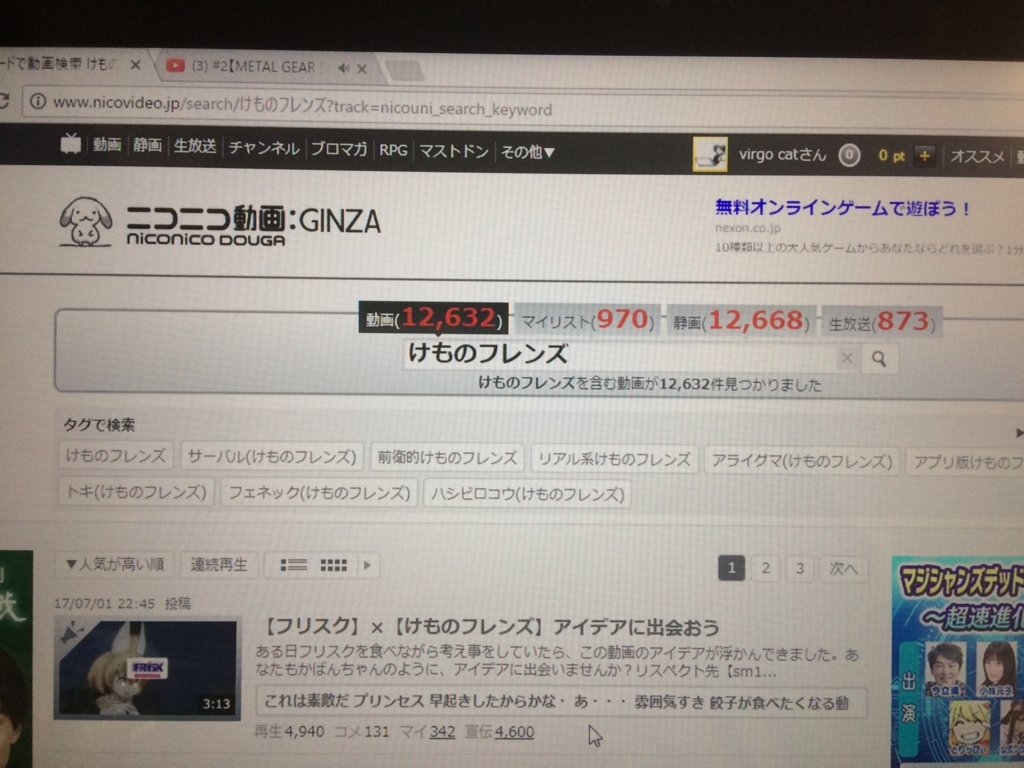This screenshot has width=1024, height=768.
Task: Click the virgo cat username
Action: coord(782,155)
